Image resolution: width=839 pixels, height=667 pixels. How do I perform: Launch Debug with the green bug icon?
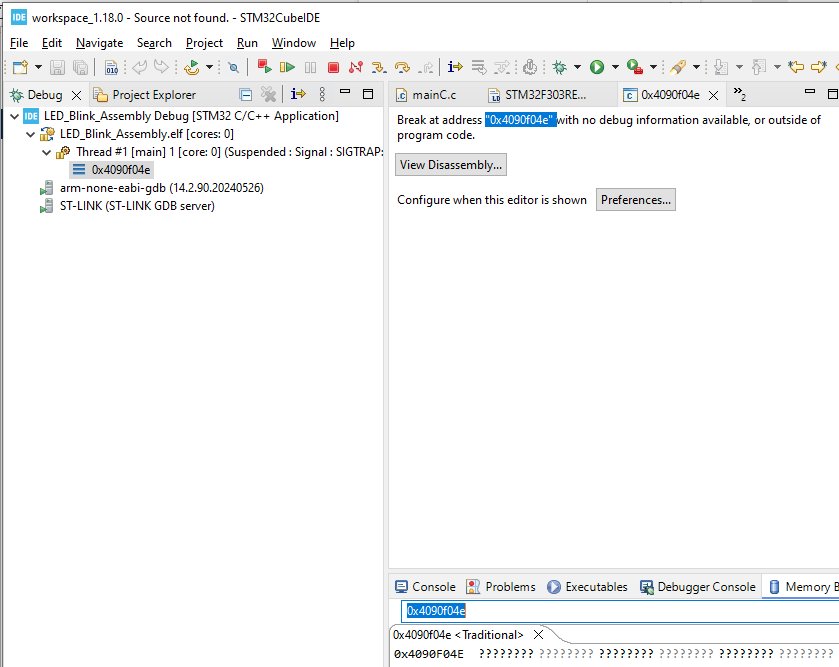[x=560, y=67]
